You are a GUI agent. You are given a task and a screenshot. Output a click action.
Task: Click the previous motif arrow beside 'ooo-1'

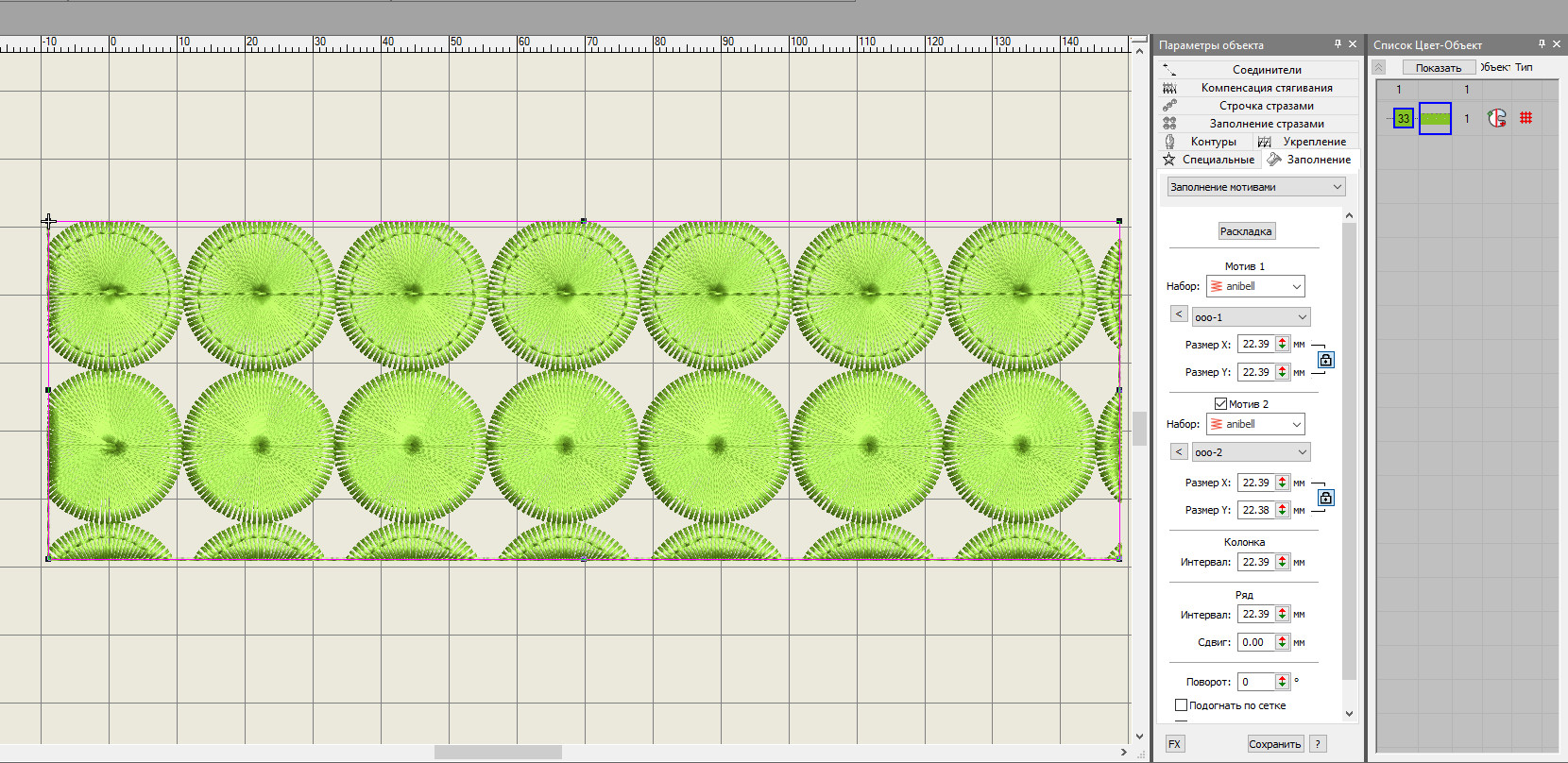tap(1179, 314)
